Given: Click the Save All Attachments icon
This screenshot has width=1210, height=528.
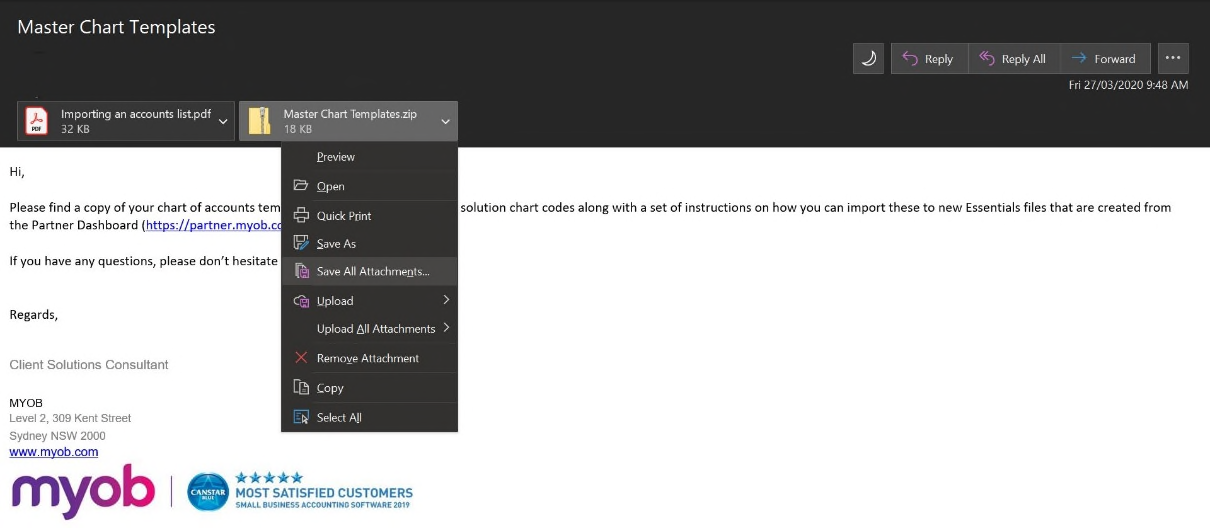Looking at the screenshot, I should (300, 271).
